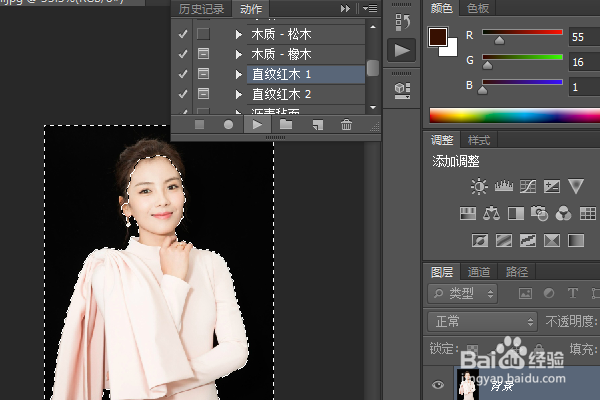Add a Brightness/Contrast adjustment

pyautogui.click(x=479, y=186)
